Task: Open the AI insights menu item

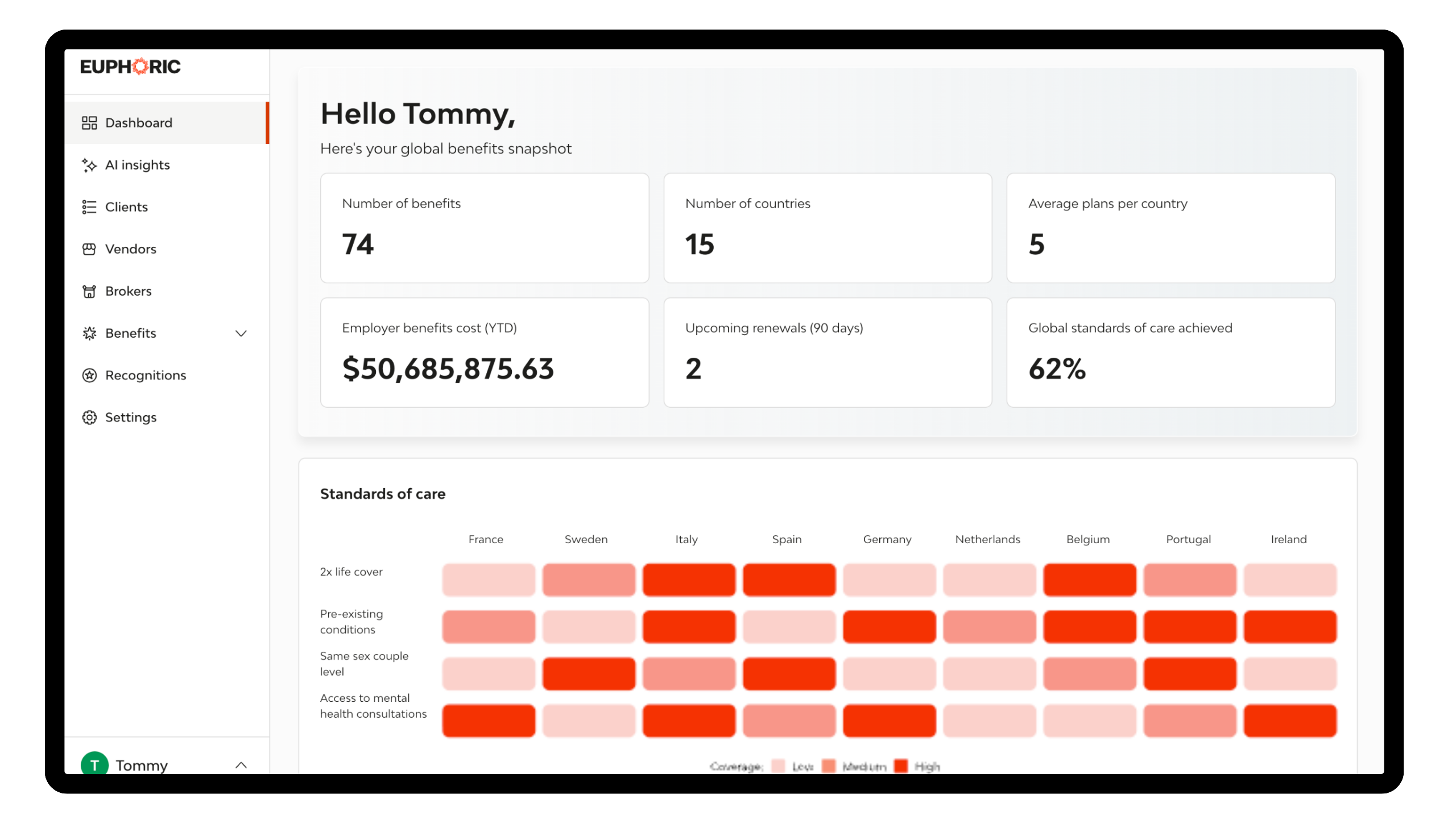Action: click(x=138, y=165)
